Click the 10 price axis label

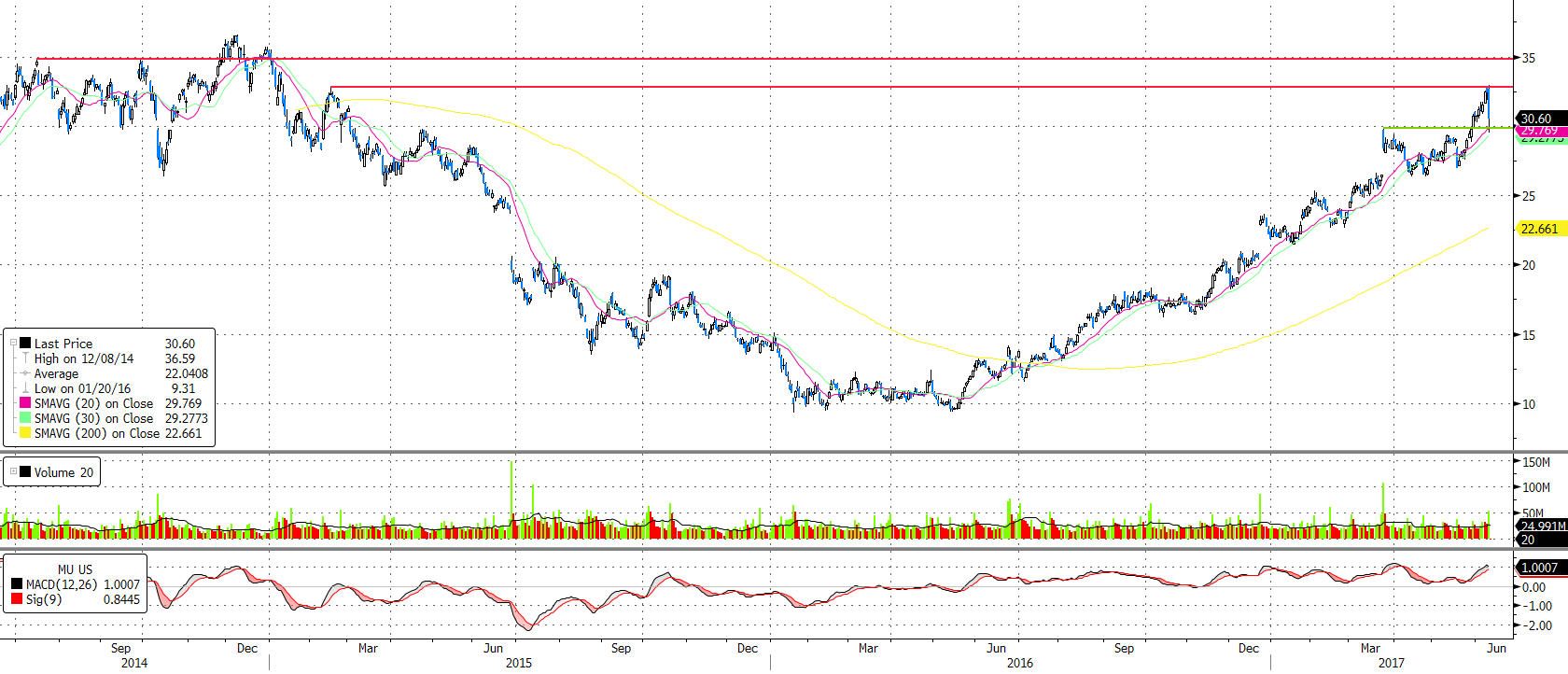coord(1529,404)
